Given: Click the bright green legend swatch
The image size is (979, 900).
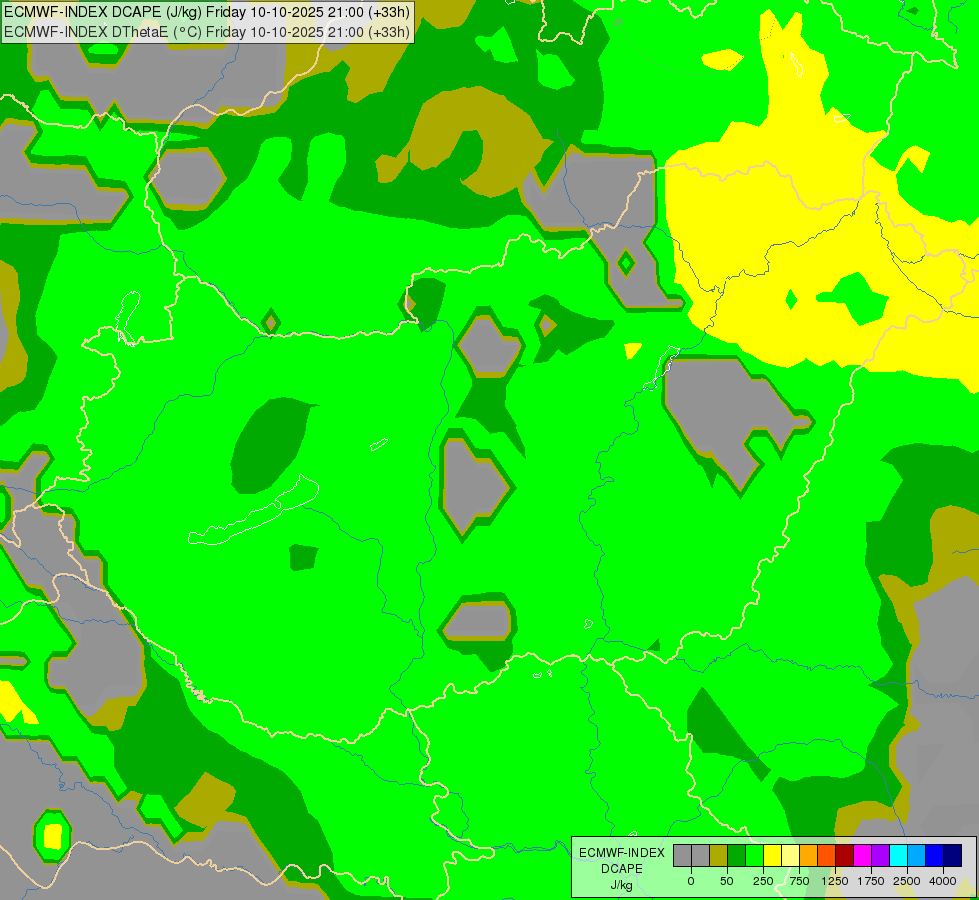Looking at the screenshot, I should [755, 855].
